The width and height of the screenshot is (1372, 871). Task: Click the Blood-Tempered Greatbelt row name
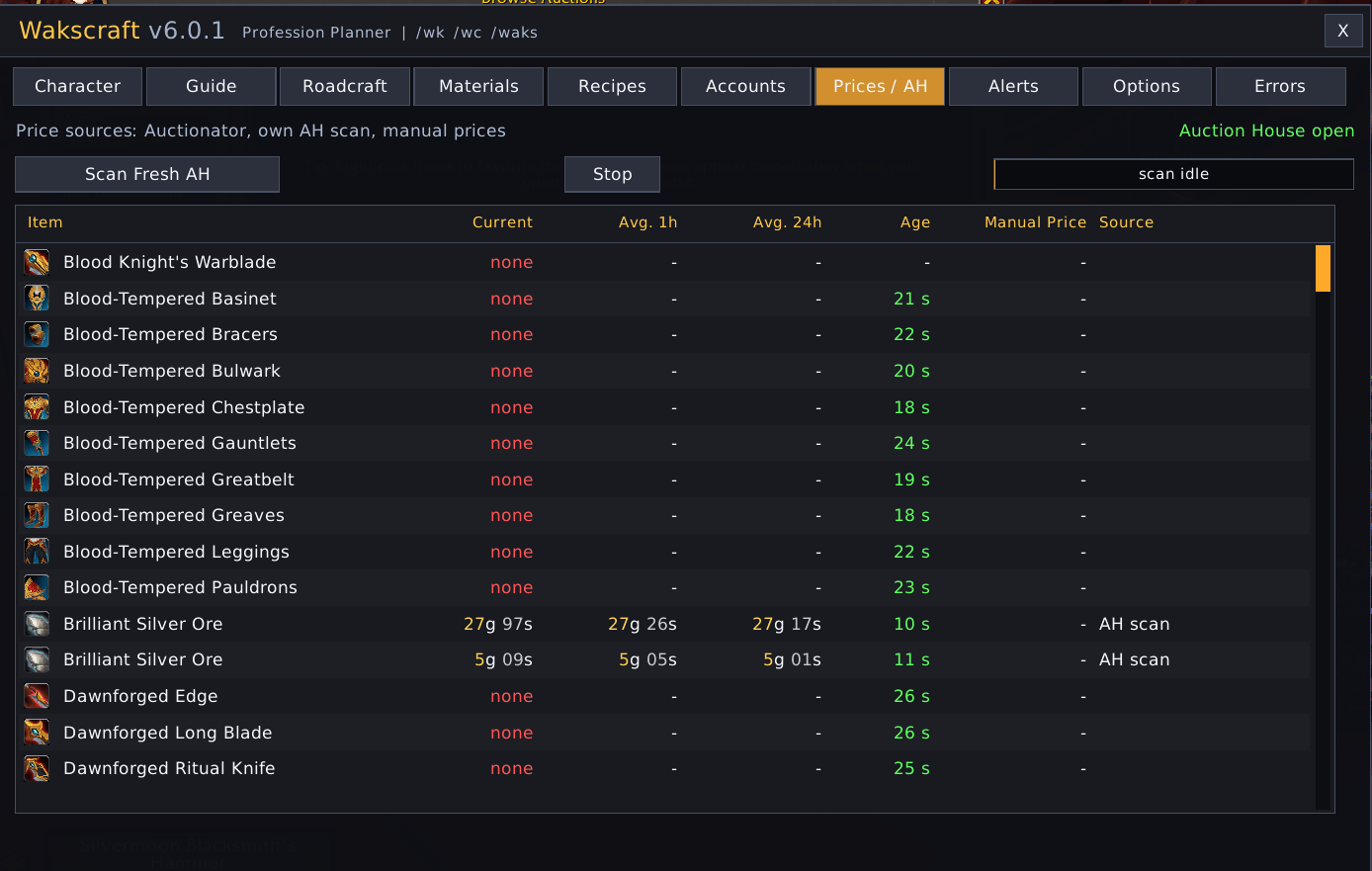(x=179, y=479)
